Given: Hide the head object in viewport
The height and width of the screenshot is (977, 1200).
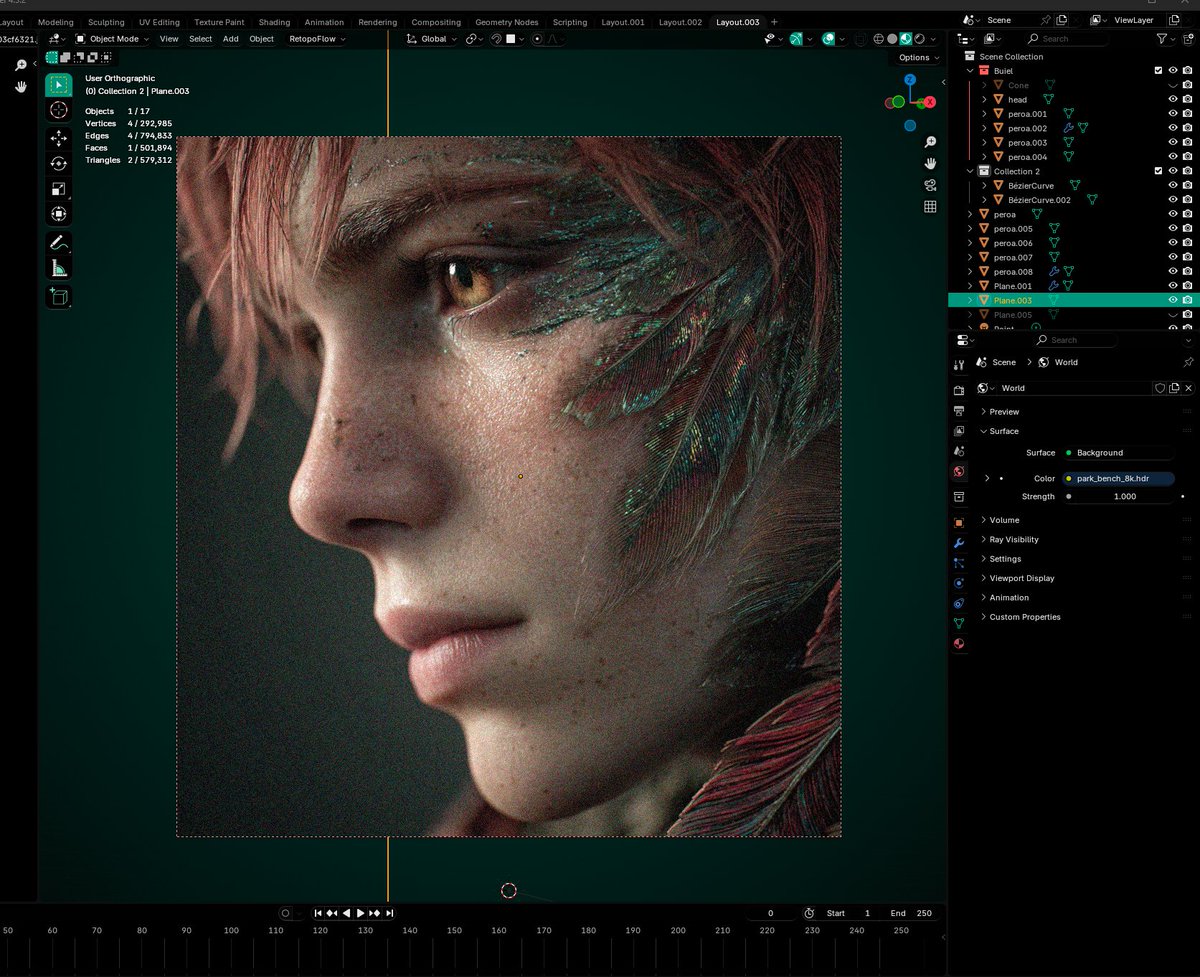Looking at the screenshot, I should point(1173,100).
